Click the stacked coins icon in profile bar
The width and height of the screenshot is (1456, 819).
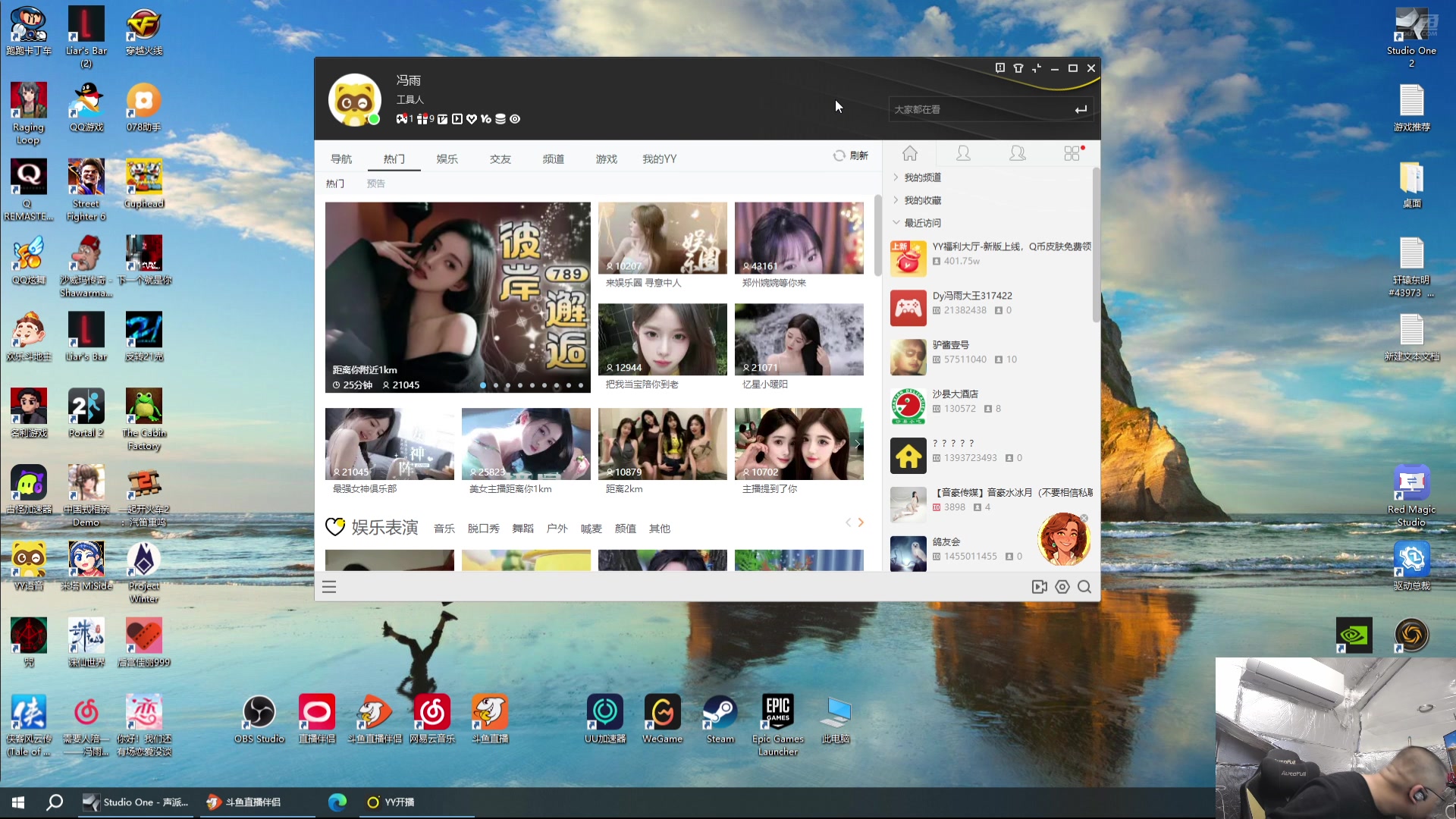pyautogui.click(x=500, y=119)
